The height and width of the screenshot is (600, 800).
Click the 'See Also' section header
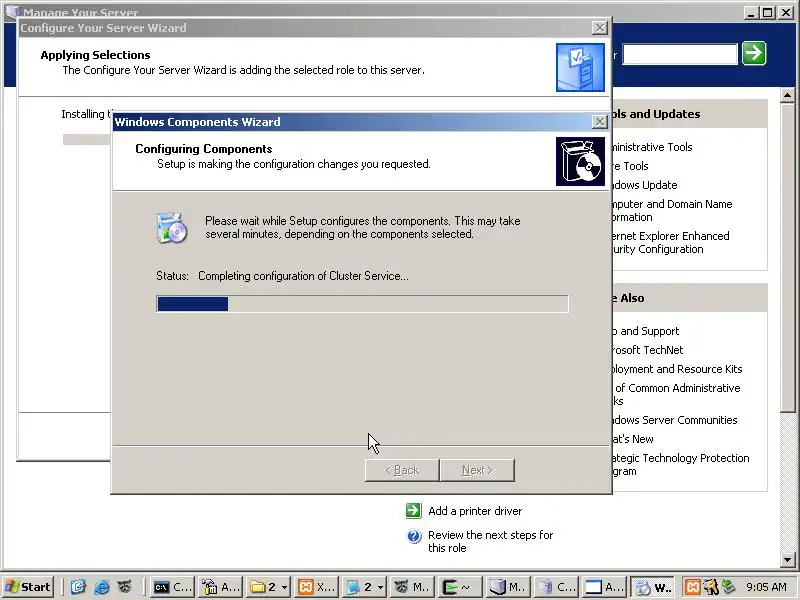click(x=629, y=298)
